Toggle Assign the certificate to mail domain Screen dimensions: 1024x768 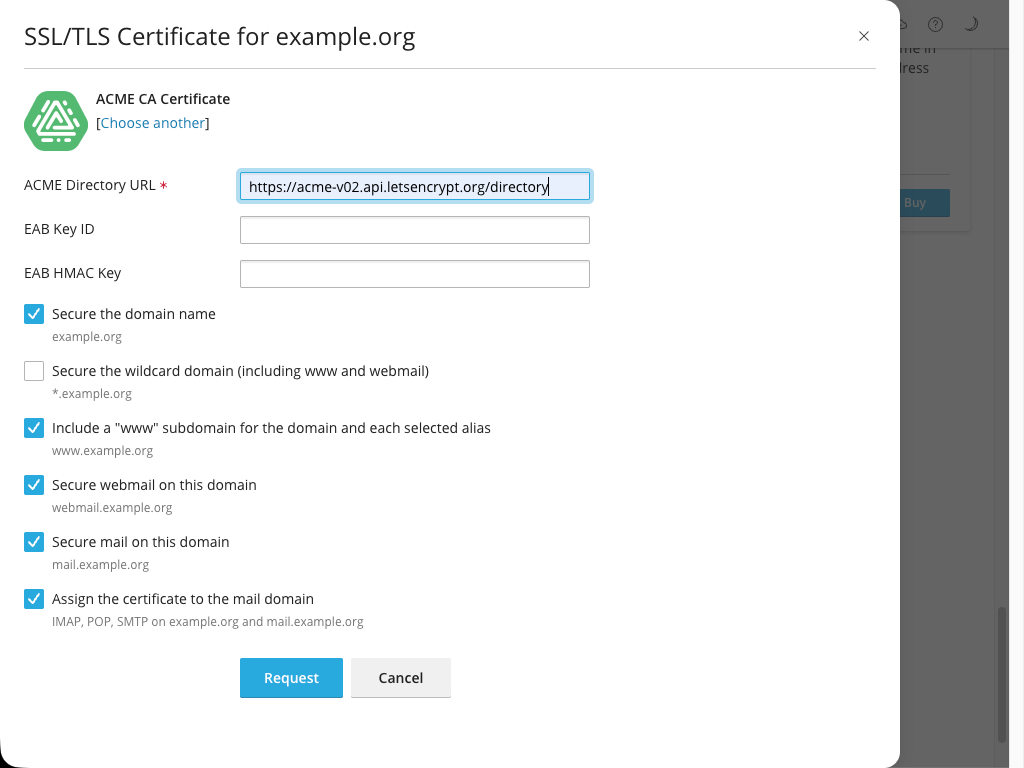[34, 599]
